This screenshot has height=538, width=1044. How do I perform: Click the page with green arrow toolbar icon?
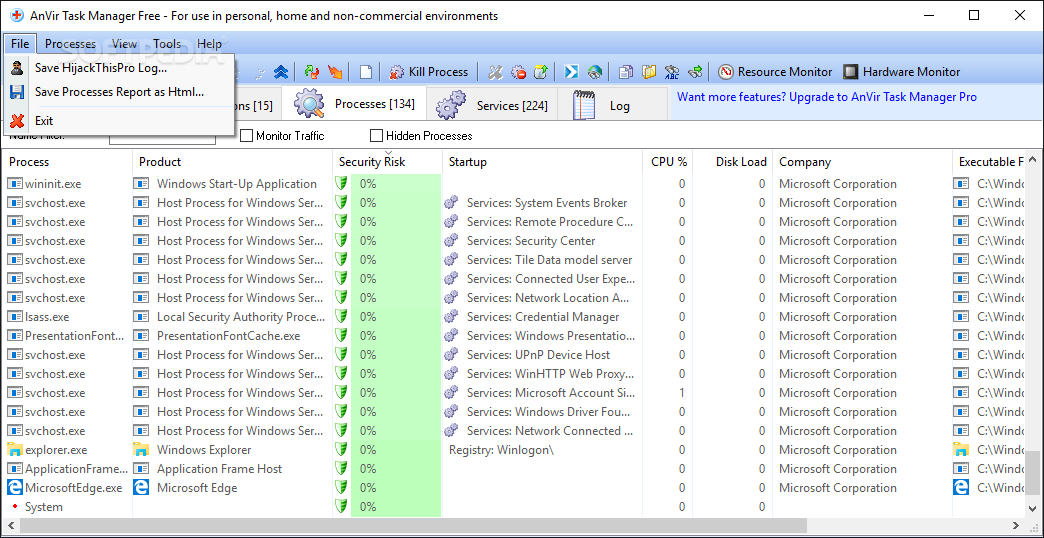coord(541,72)
